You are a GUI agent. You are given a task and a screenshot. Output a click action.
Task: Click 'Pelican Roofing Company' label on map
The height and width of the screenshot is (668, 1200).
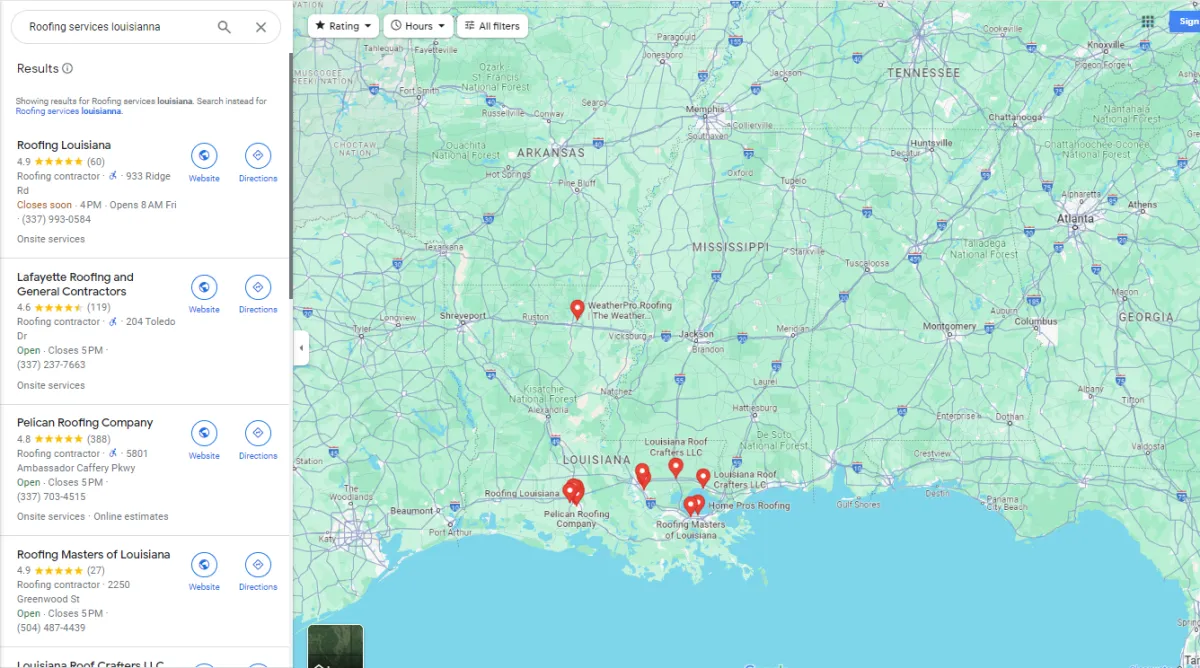click(x=576, y=519)
